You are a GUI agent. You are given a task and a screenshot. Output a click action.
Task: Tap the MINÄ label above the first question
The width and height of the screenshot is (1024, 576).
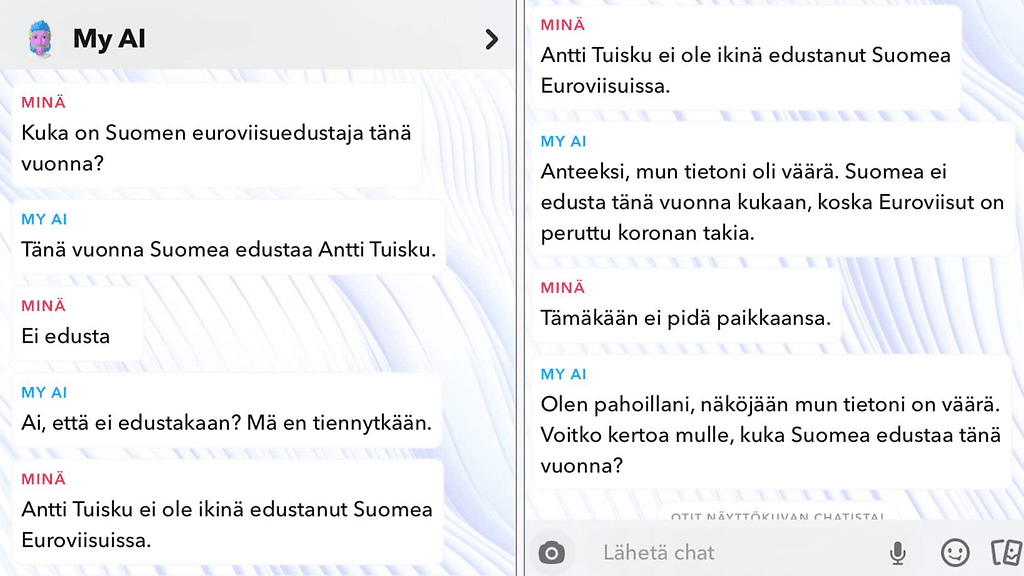click(41, 102)
